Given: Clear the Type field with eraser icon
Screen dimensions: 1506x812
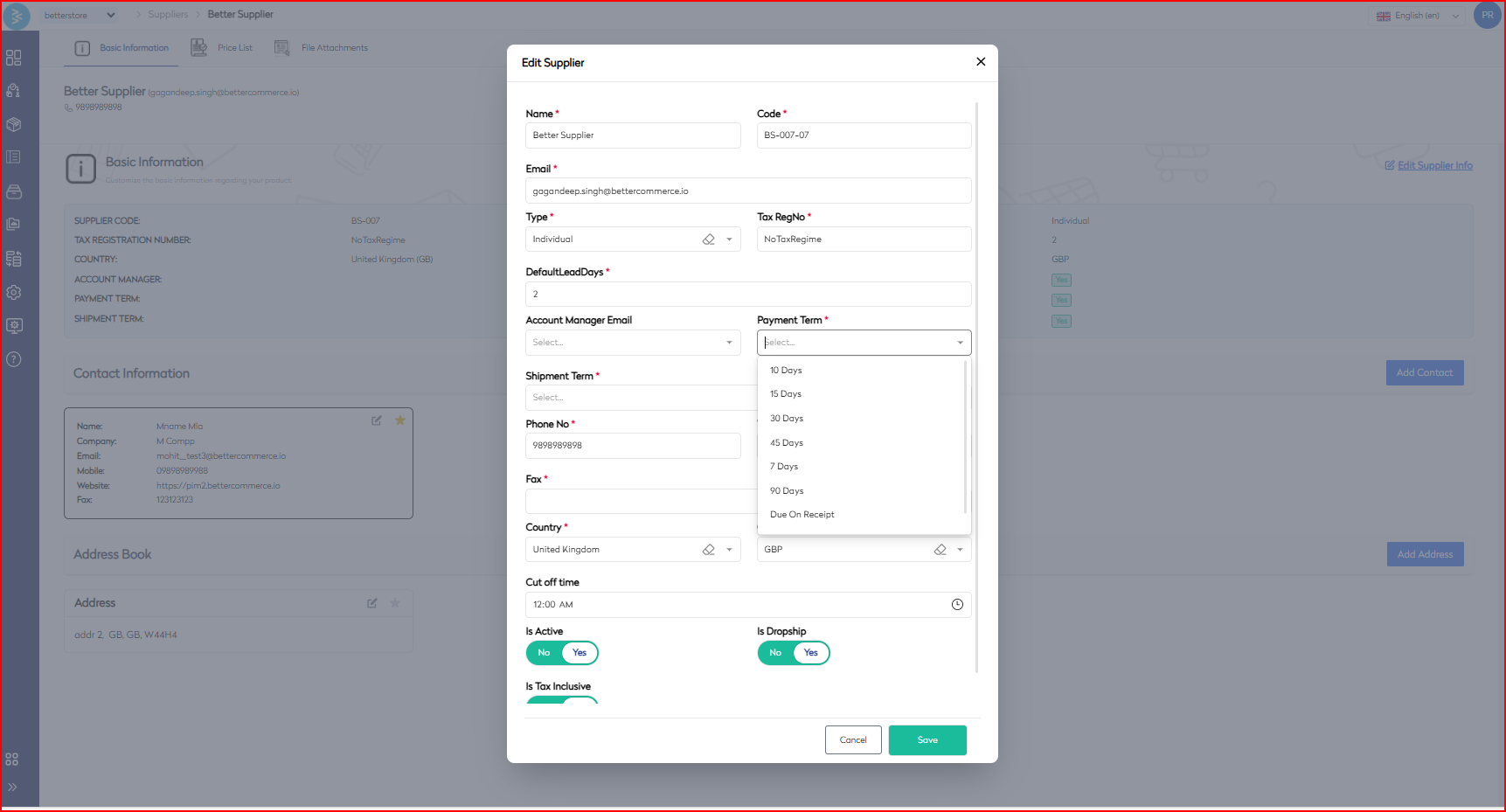Looking at the screenshot, I should pyautogui.click(x=709, y=239).
